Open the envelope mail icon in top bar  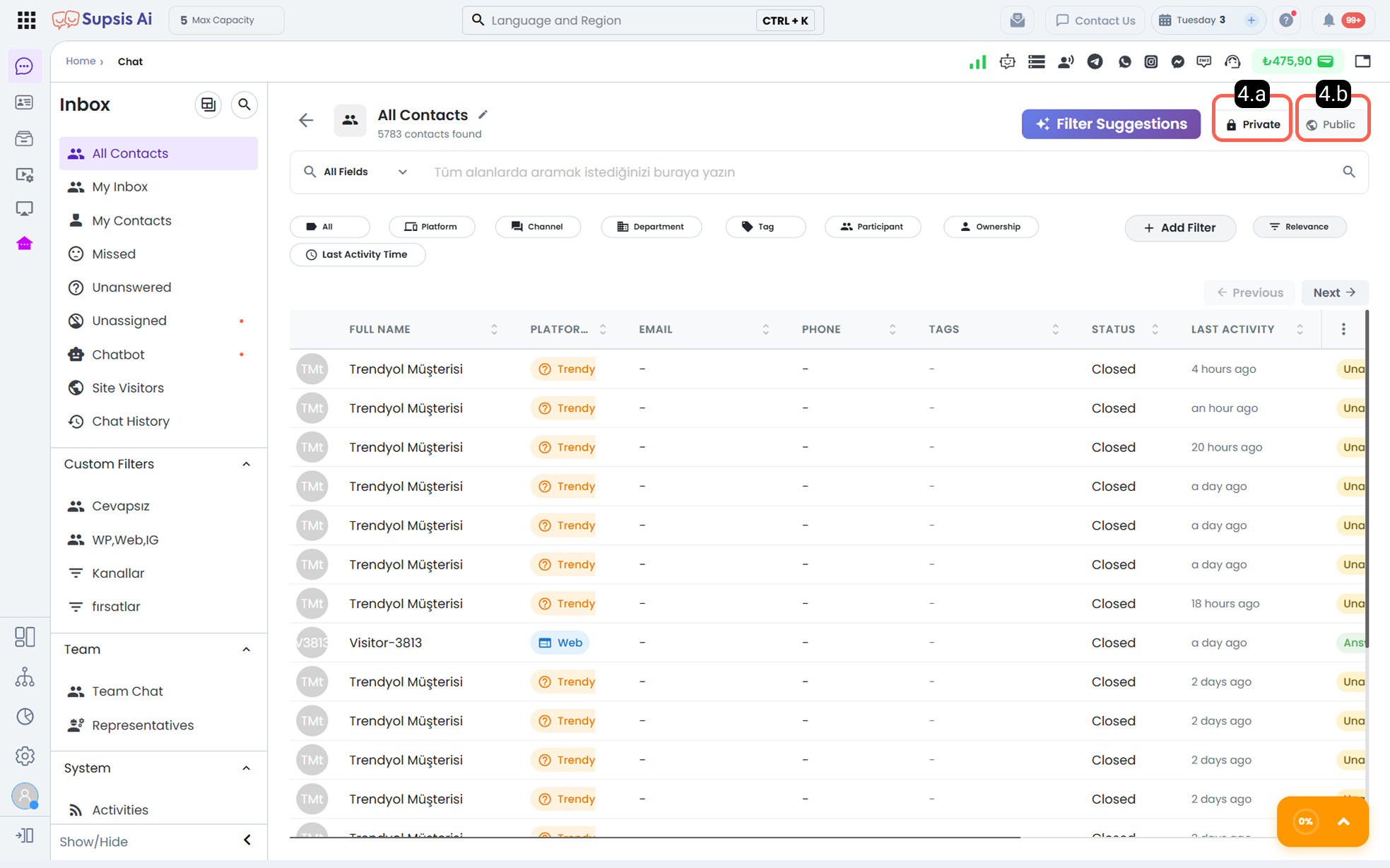pos(1017,20)
